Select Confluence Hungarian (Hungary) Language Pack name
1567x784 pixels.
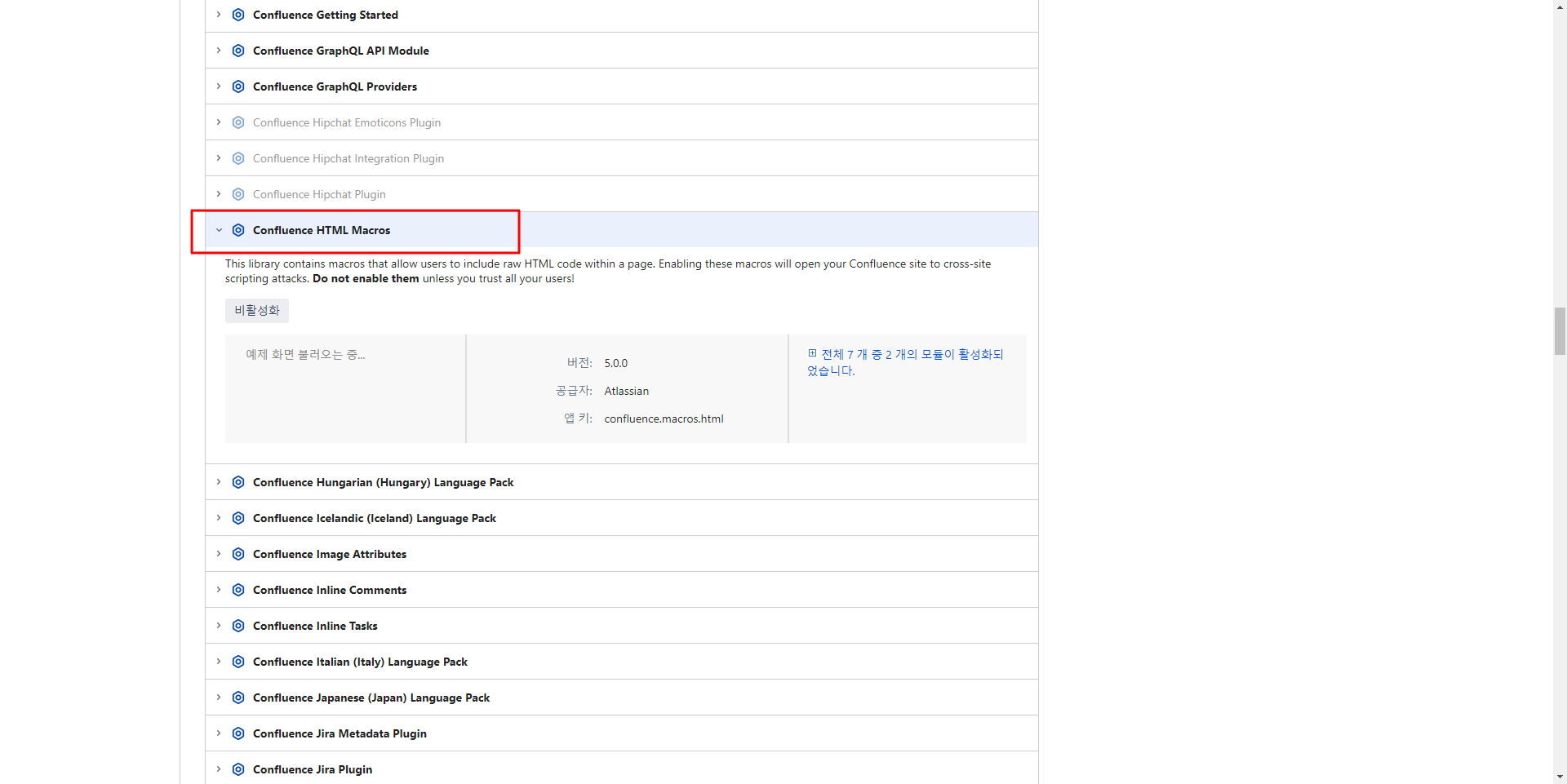point(384,482)
